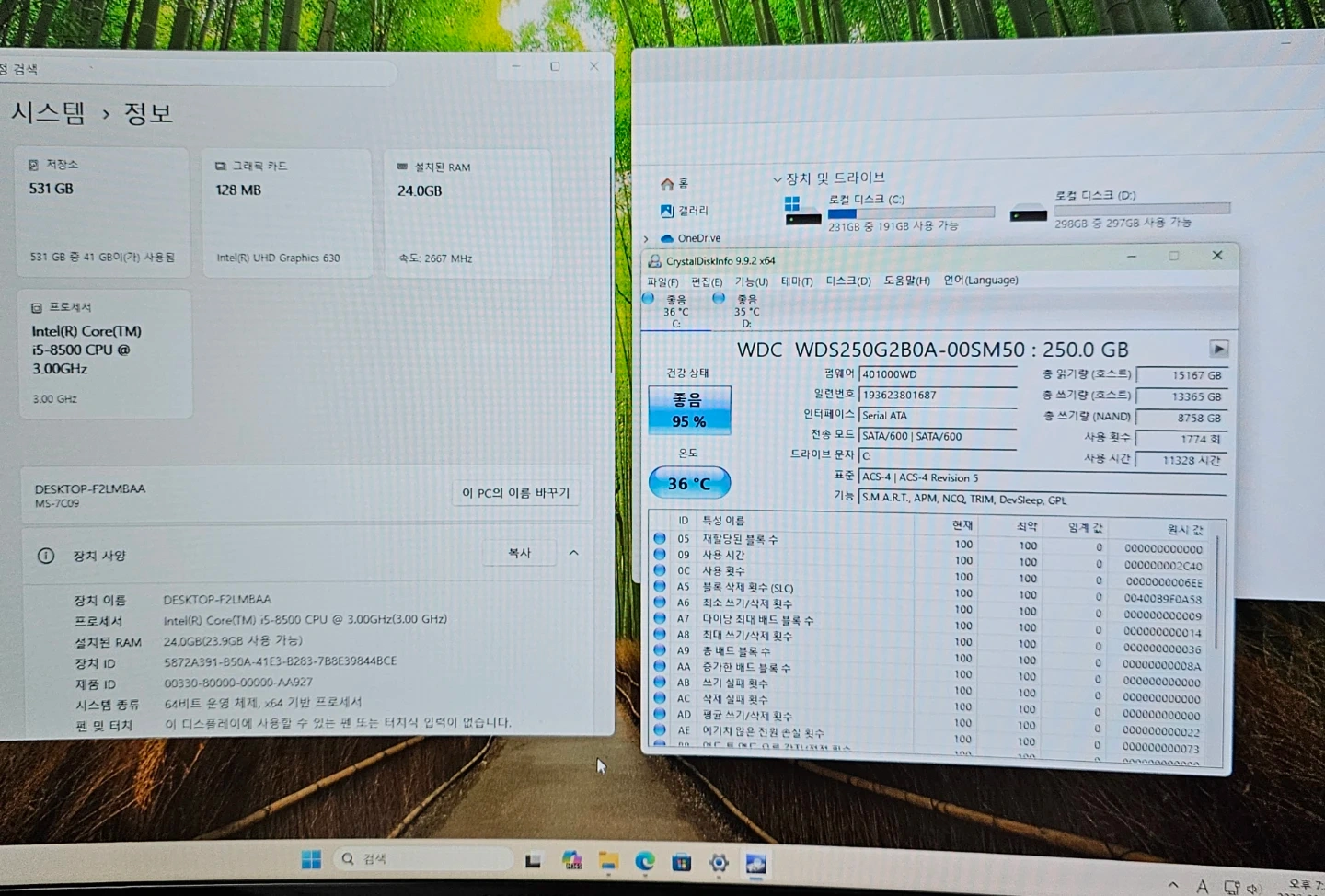This screenshot has height=896, width=1325.
Task: Show hidden tray icons chevron
Action: tap(1172, 886)
